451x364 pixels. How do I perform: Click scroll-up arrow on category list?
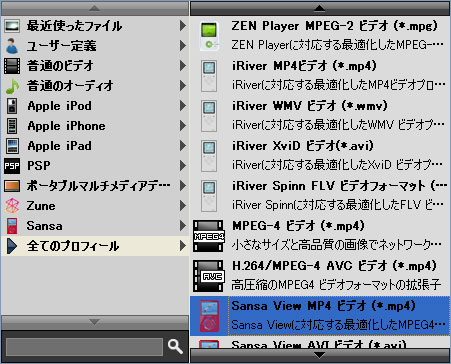(x=95, y=8)
